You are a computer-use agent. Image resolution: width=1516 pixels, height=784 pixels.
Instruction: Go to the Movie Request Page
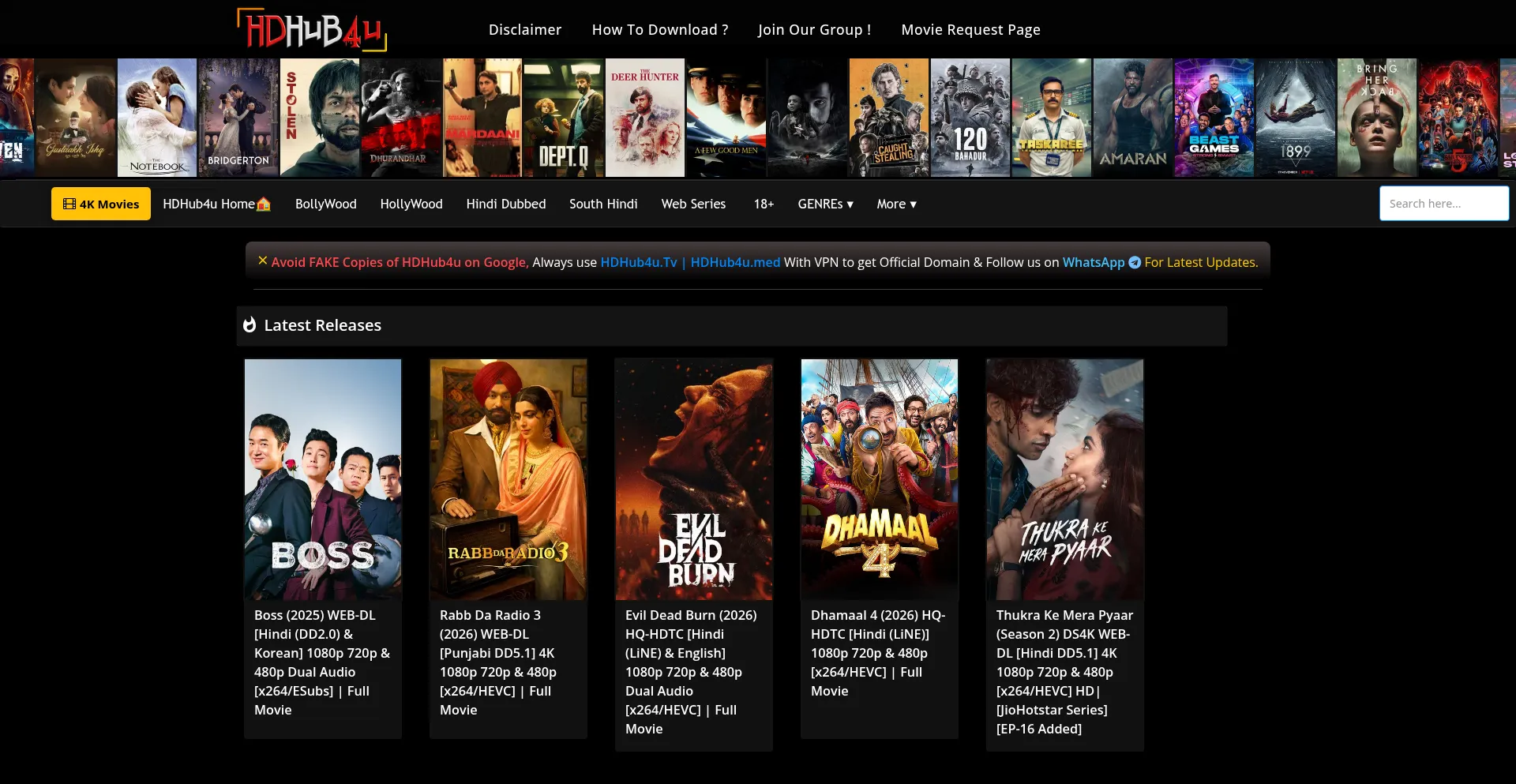point(971,29)
